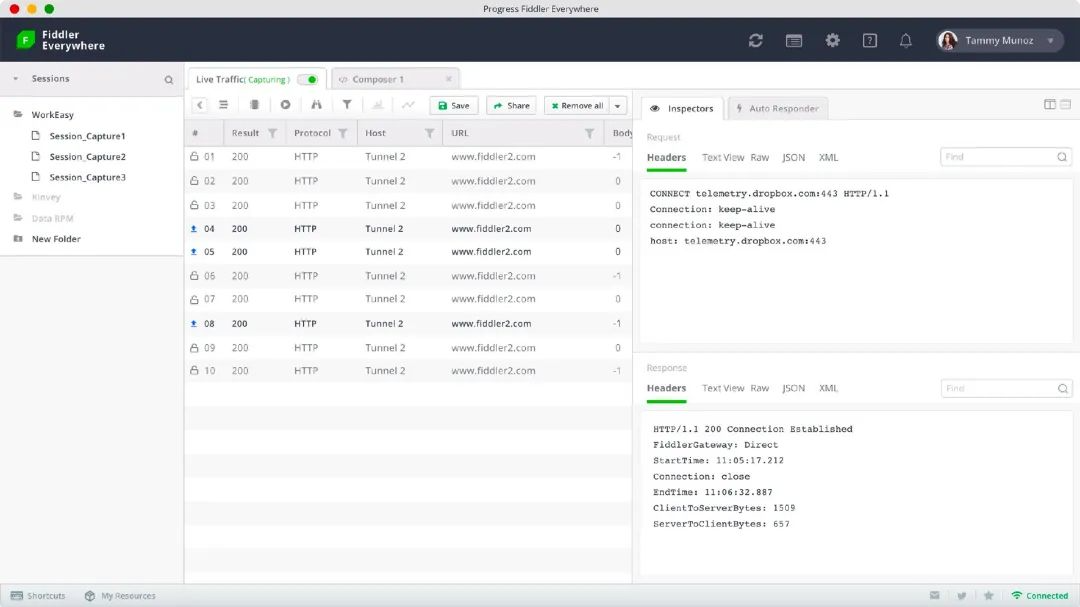The width and height of the screenshot is (1080, 607).
Task: Toggle the Live Traffic capturing switch
Action: tap(308, 79)
